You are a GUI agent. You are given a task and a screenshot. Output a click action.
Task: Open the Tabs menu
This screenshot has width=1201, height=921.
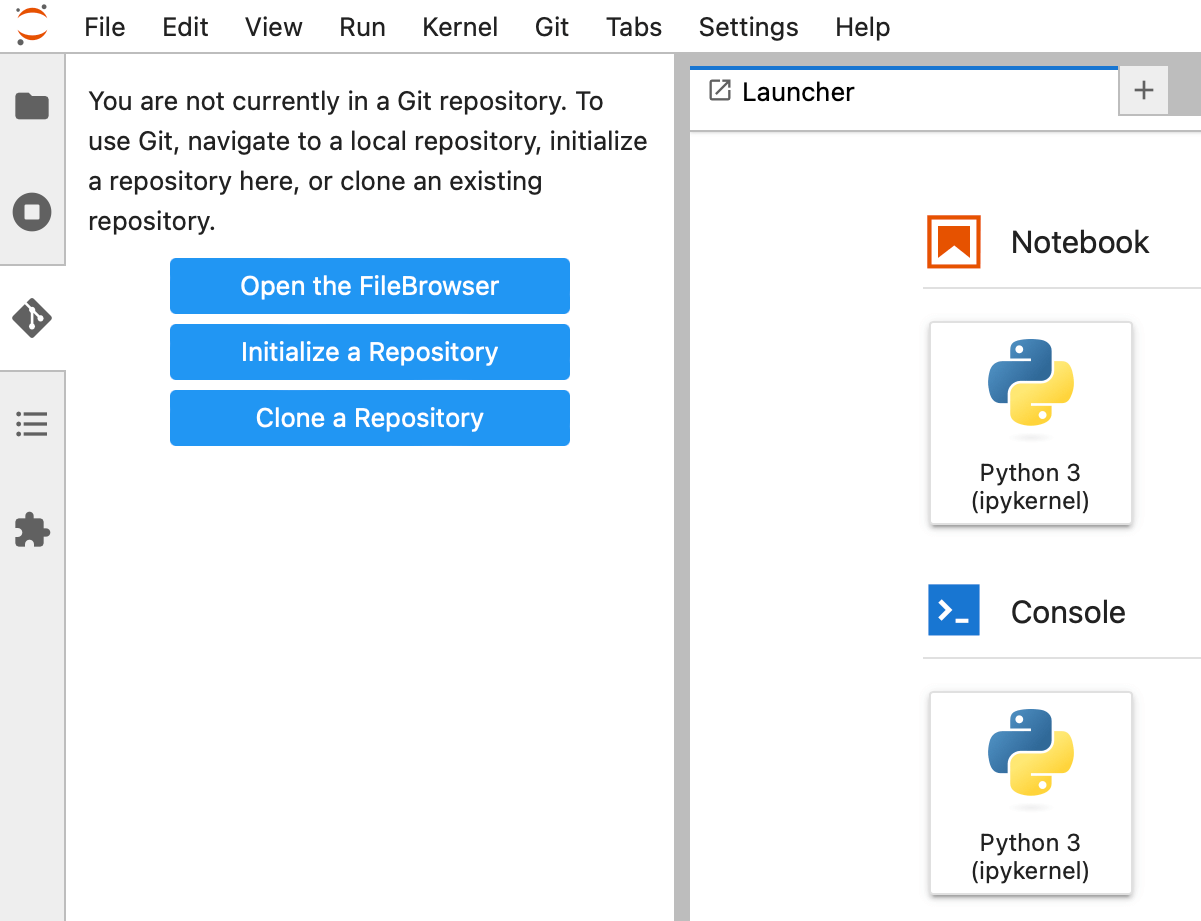(x=633, y=27)
